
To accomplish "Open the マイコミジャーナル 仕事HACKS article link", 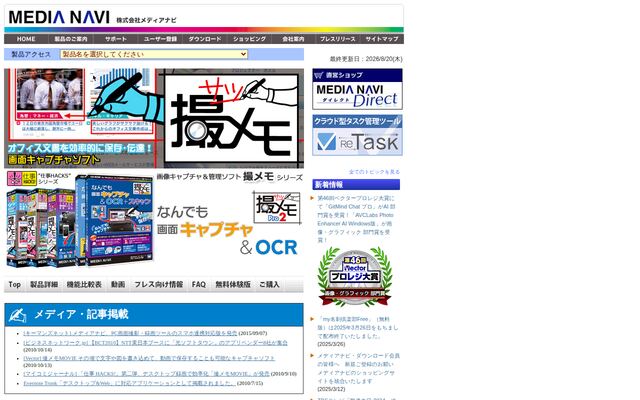I will pos(146,374).
